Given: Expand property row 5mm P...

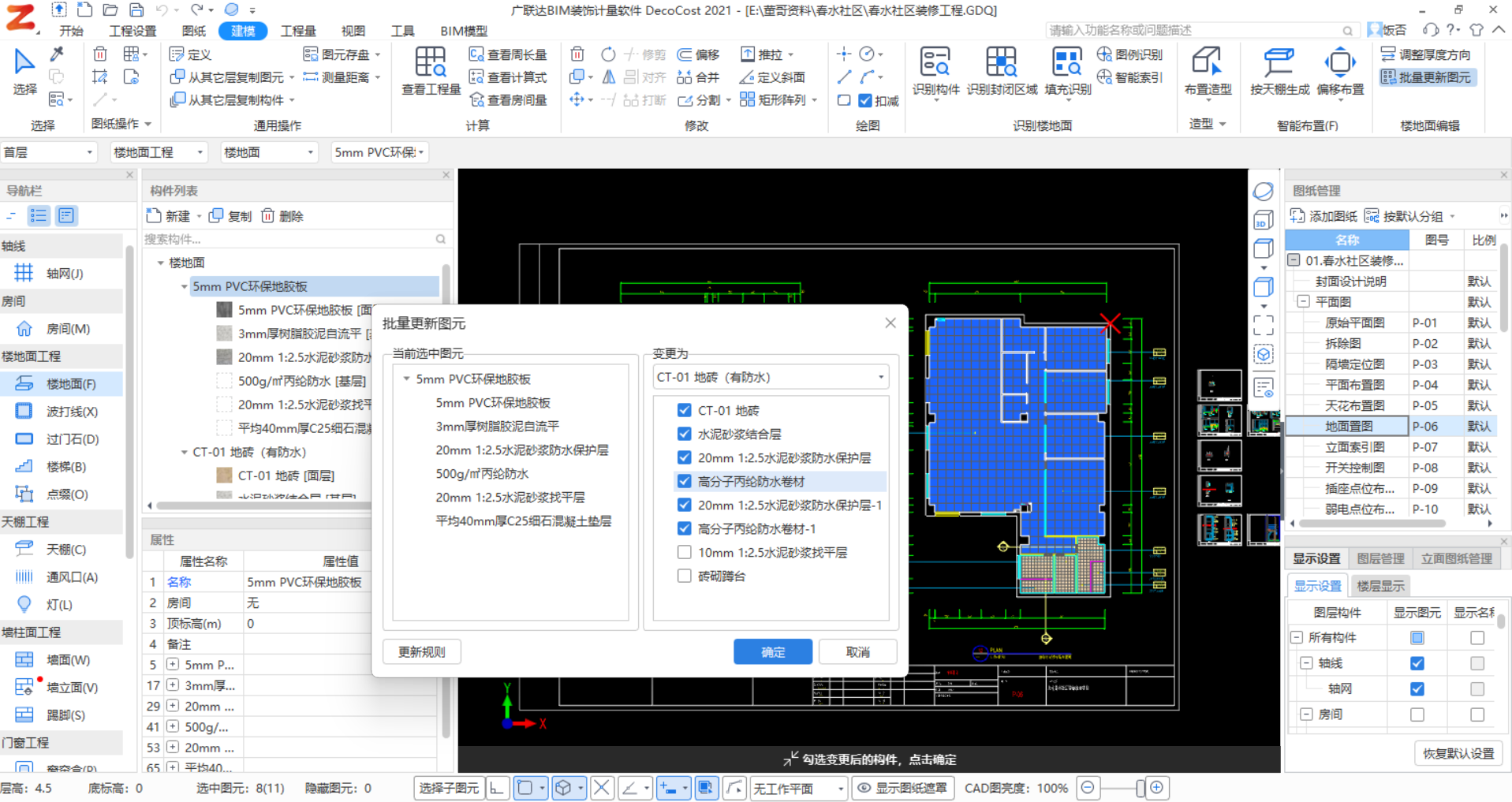Looking at the screenshot, I should pyautogui.click(x=172, y=665).
